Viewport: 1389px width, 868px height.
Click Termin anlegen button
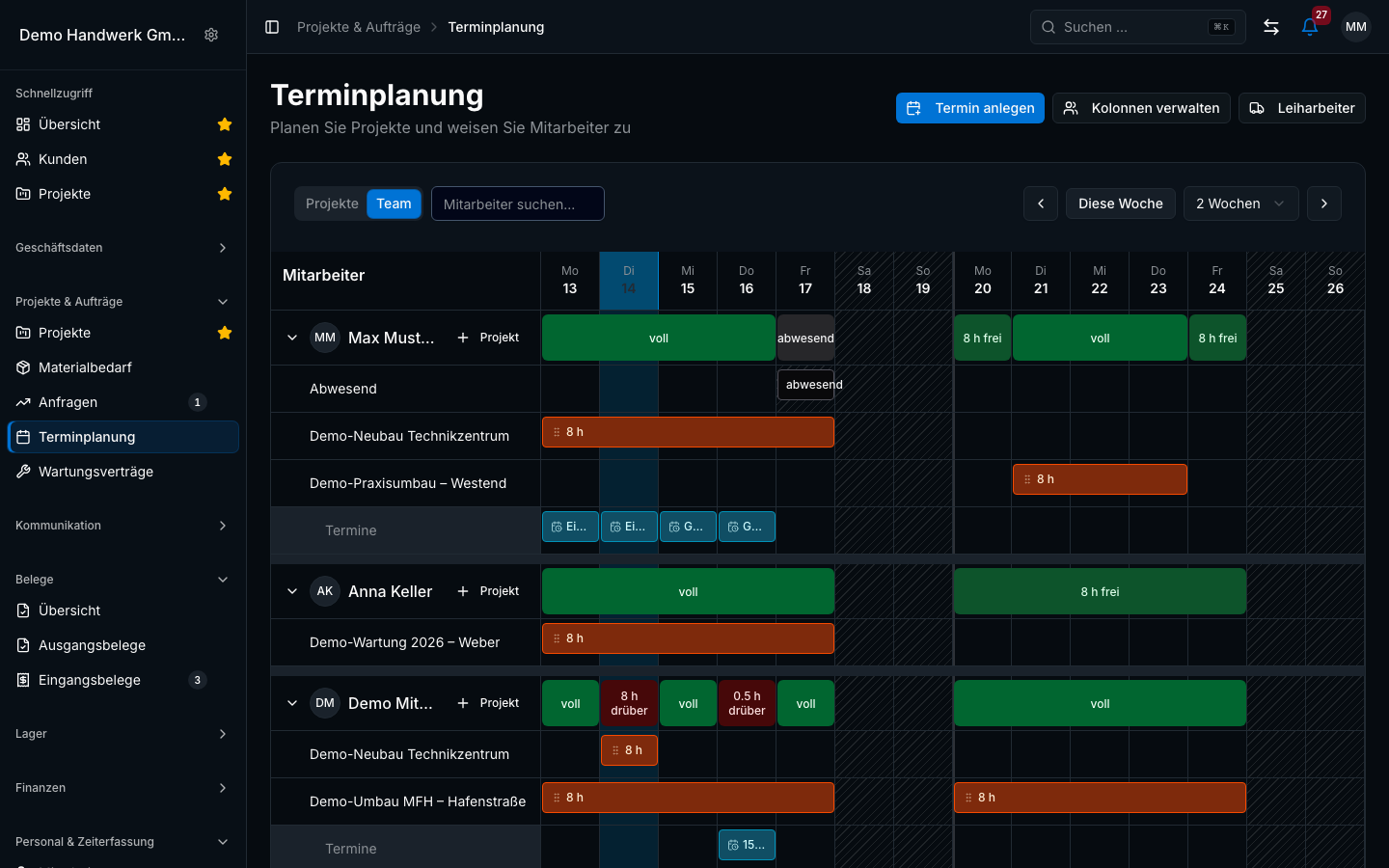pyautogui.click(x=969, y=108)
